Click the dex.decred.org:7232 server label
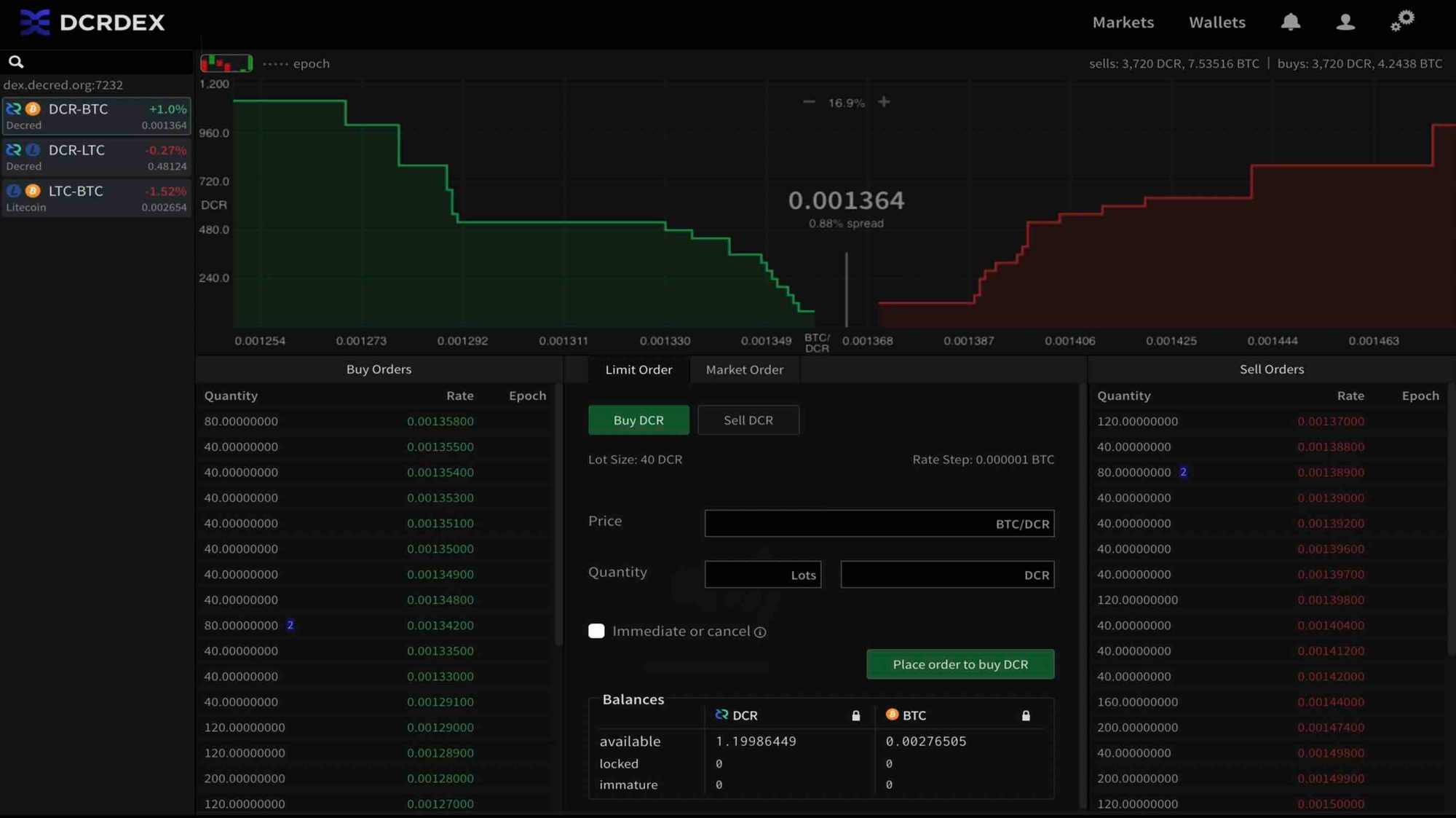 pyautogui.click(x=63, y=84)
